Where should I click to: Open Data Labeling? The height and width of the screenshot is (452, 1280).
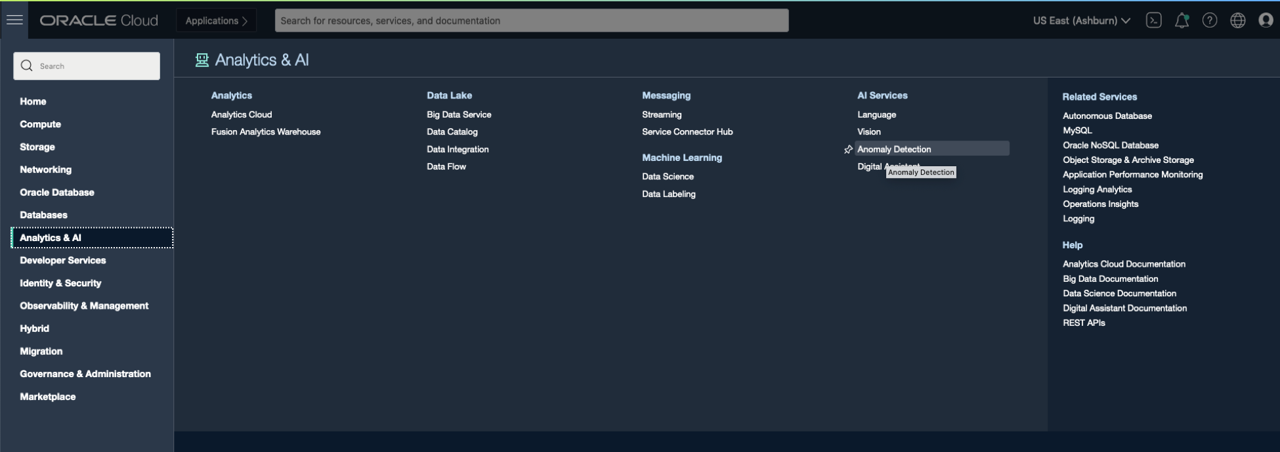669,194
